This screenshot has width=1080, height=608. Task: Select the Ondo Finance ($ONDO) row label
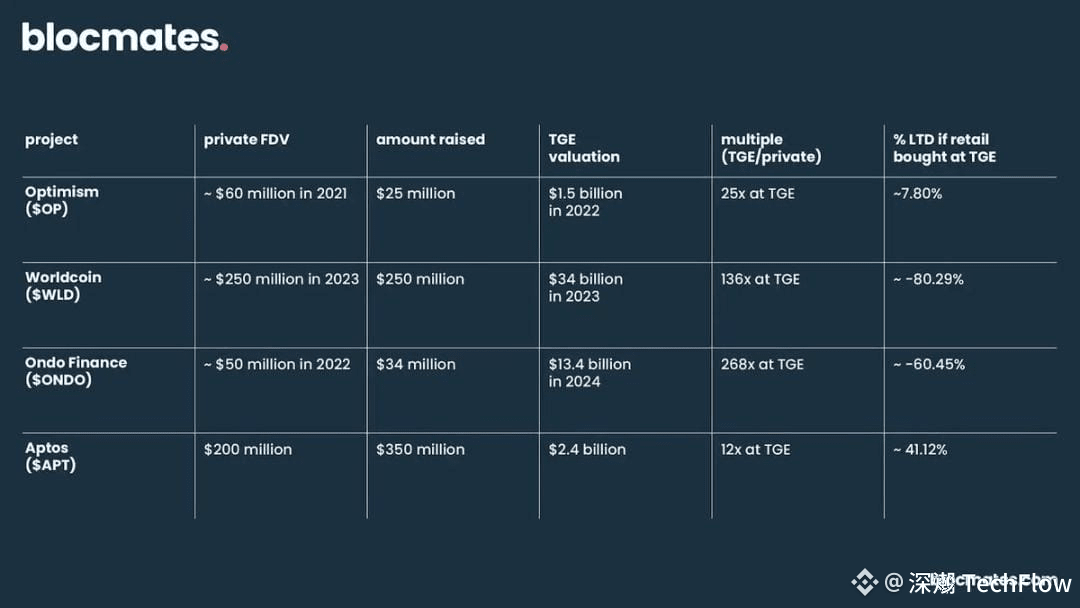(76, 371)
